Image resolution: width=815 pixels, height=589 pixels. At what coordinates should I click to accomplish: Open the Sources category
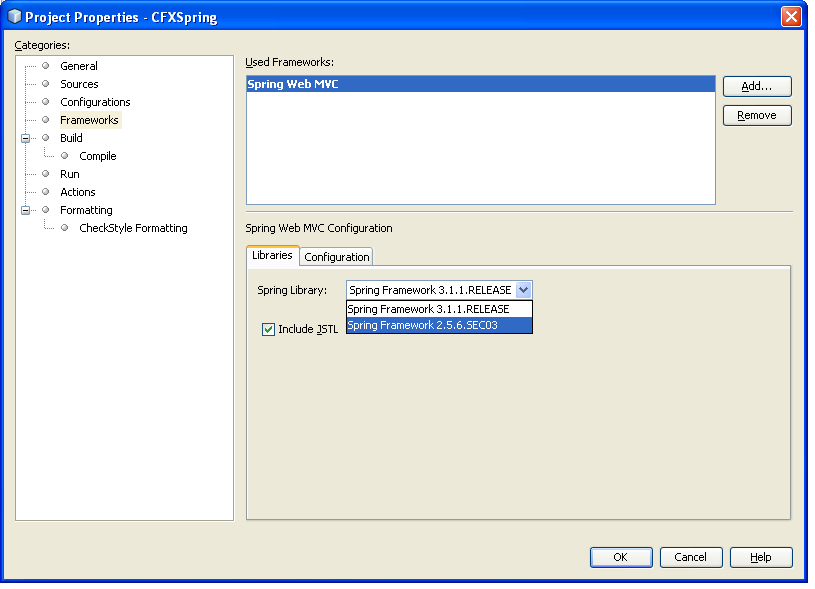[79, 84]
